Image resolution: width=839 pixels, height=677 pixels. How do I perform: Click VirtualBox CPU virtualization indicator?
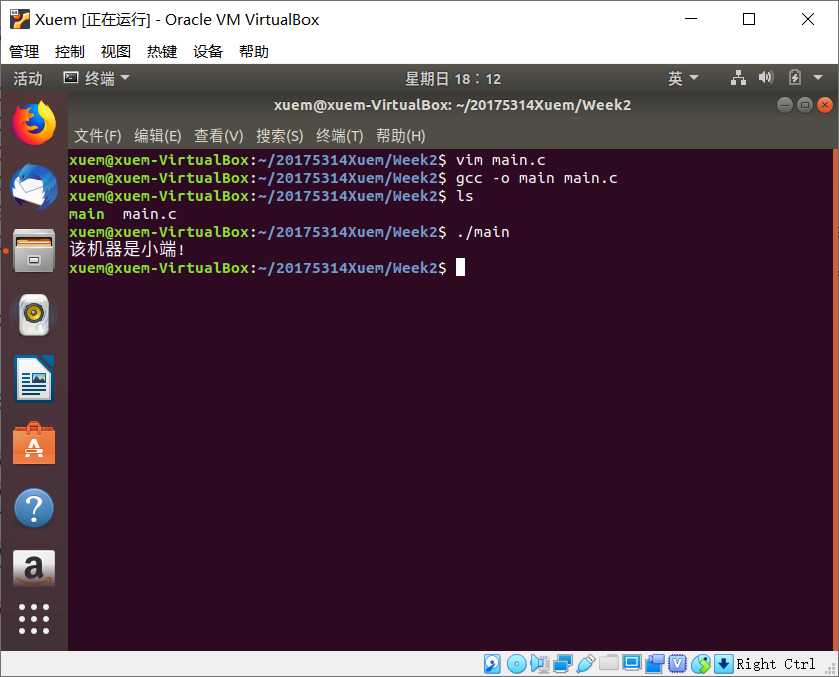point(677,664)
